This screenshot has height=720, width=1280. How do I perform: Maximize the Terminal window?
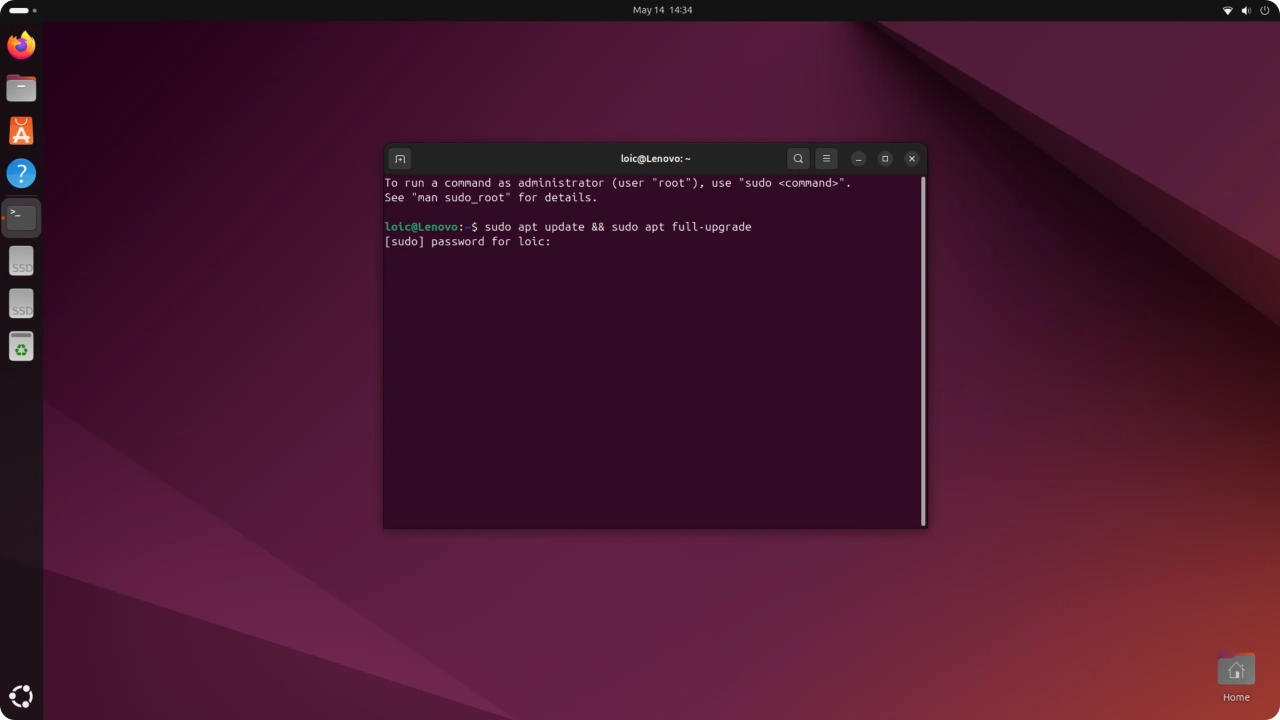(885, 159)
